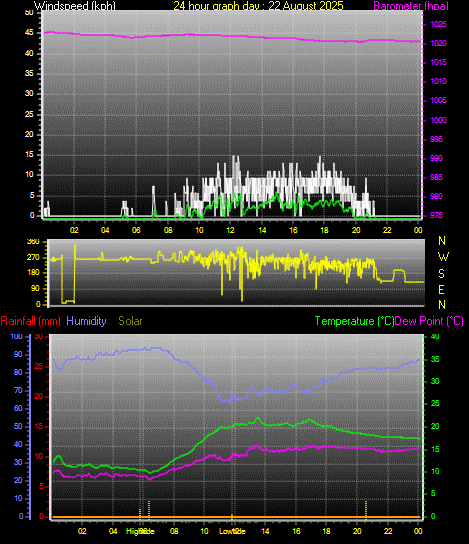469x544 pixels.
Task: Click the graph title showing 22 August 2025
Action: tap(258, 6)
